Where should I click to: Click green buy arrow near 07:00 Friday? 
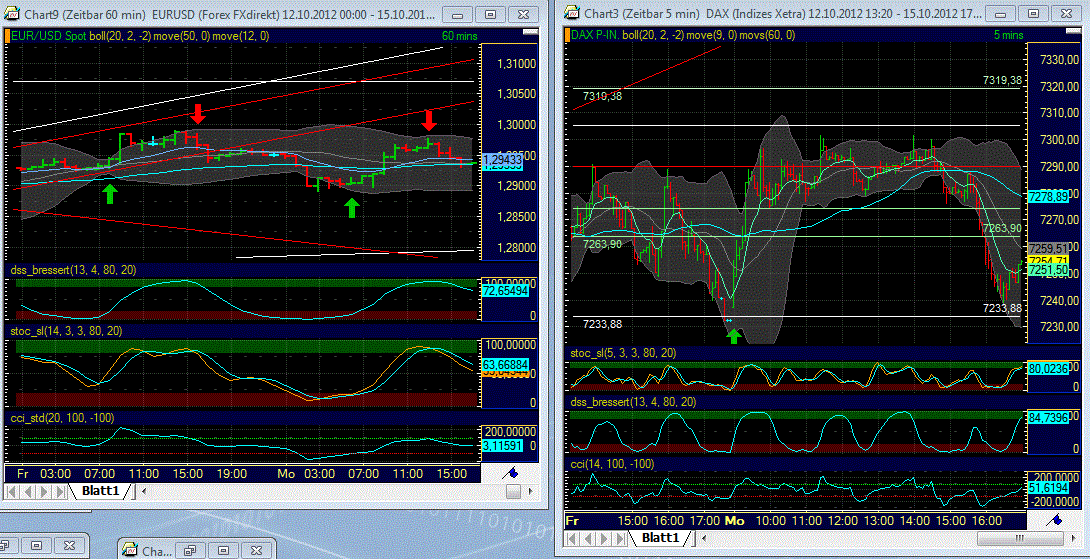109,193
